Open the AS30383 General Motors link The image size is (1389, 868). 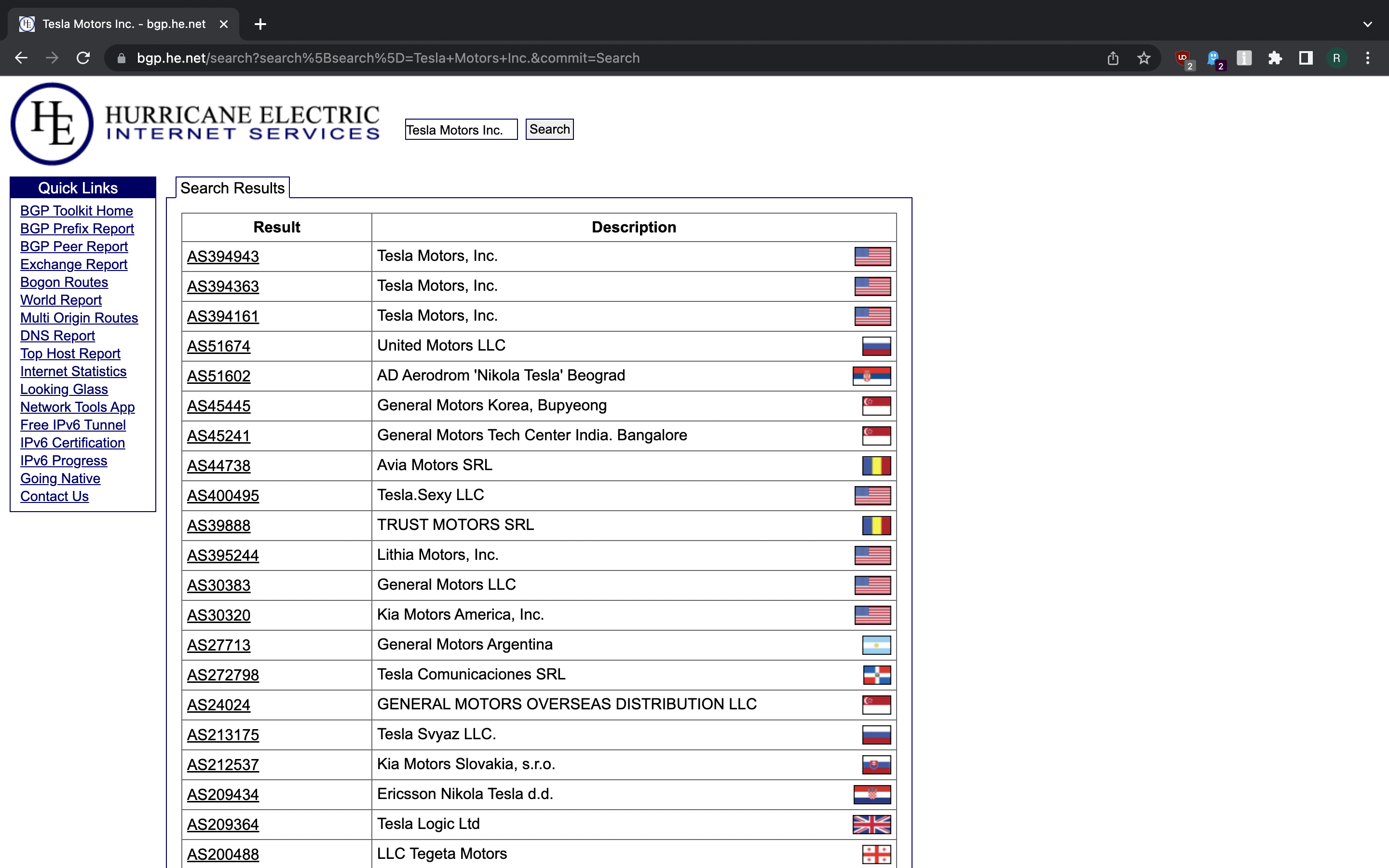pos(218,585)
